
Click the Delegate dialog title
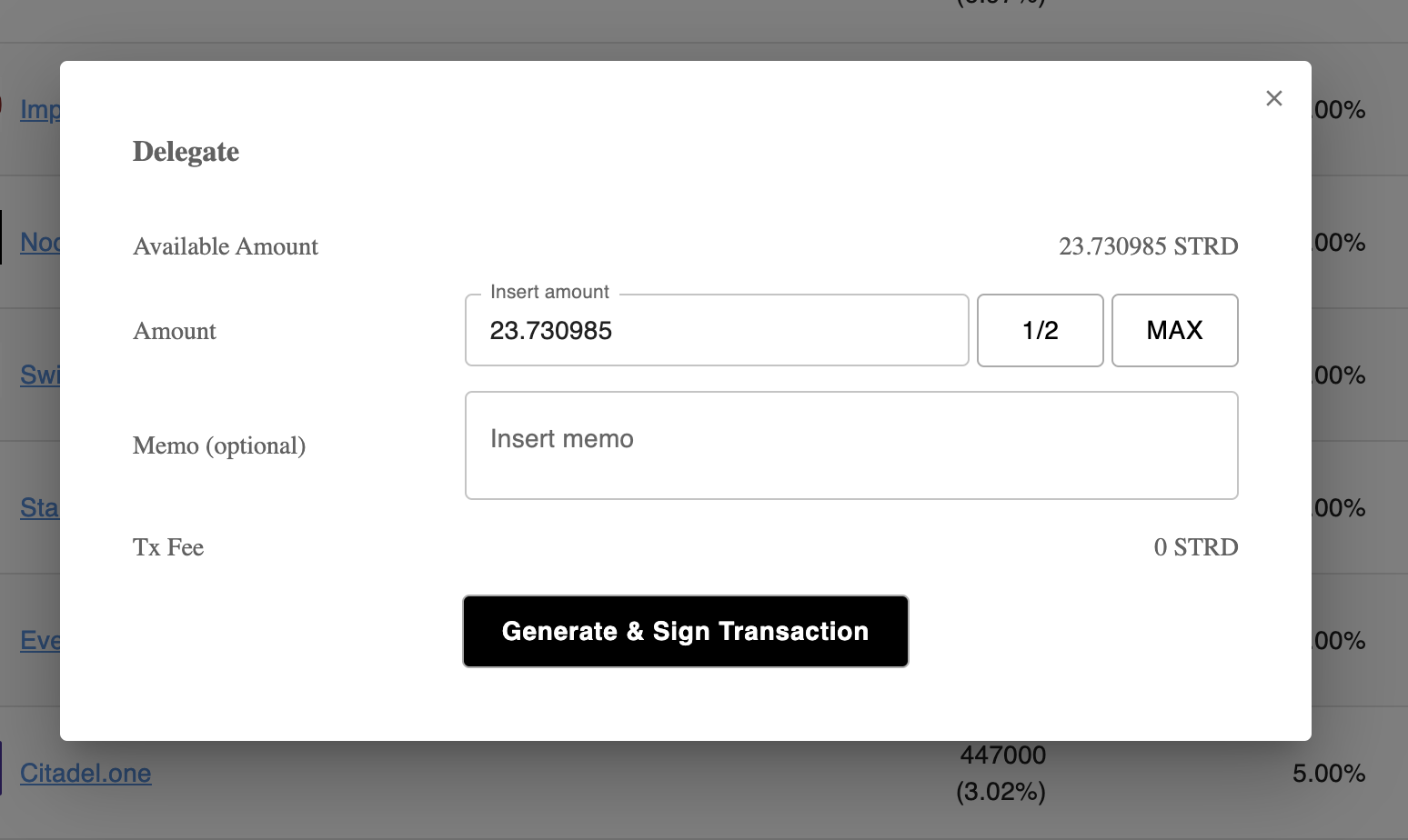pyautogui.click(x=186, y=151)
